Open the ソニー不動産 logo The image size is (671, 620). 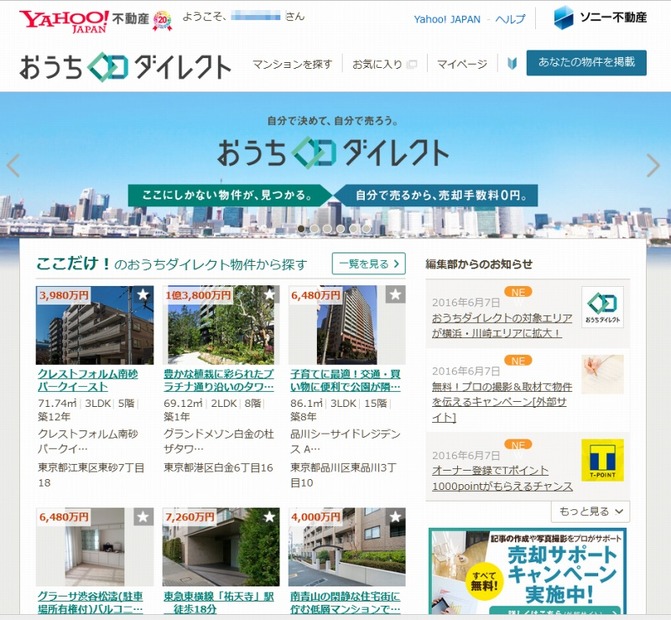pyautogui.click(x=600, y=18)
